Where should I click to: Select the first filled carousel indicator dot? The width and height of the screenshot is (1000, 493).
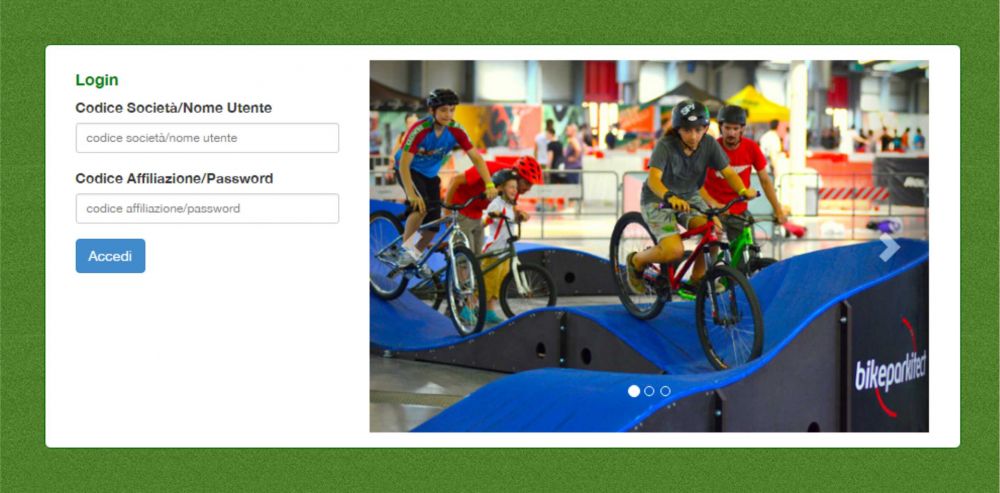[633, 391]
